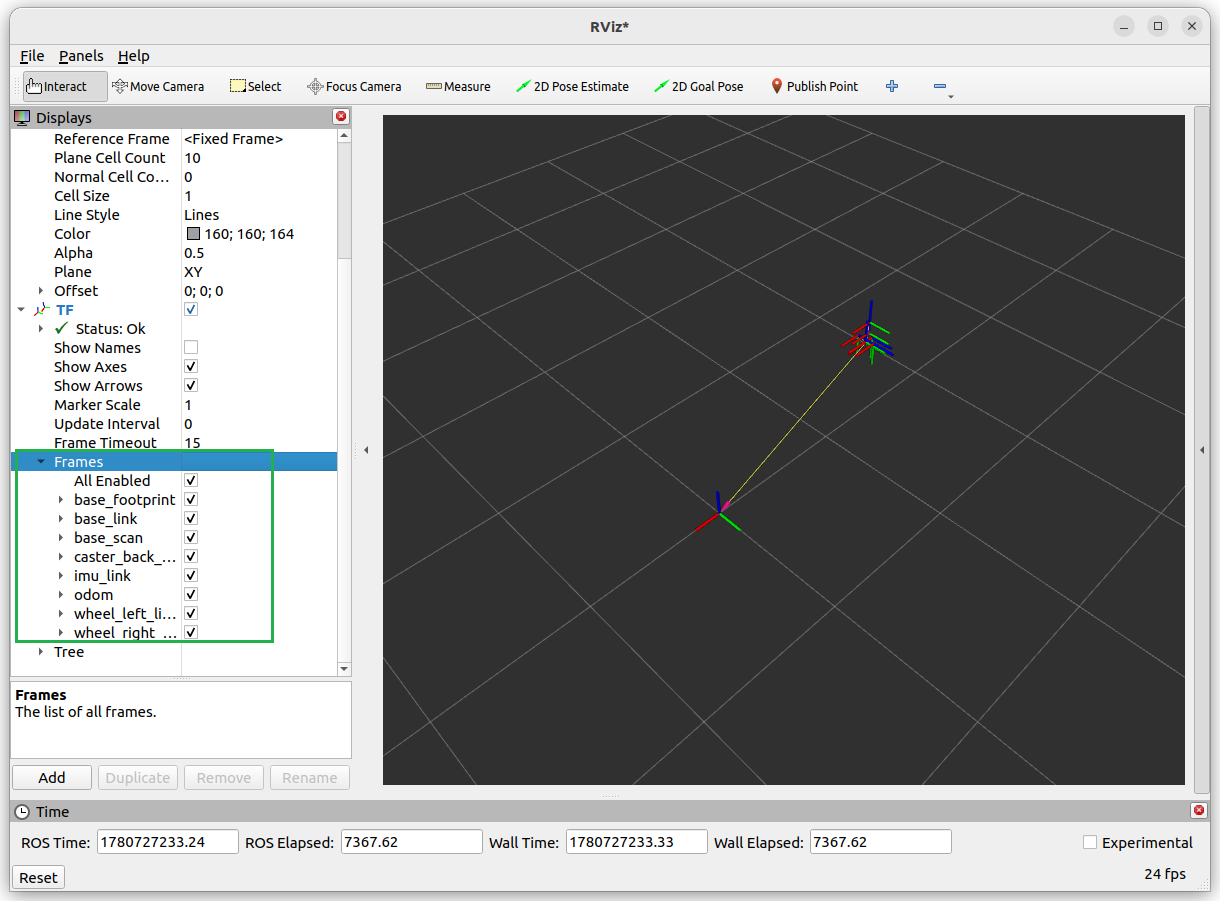Click the ROS Time field
The height and width of the screenshot is (901, 1220).
[x=168, y=842]
